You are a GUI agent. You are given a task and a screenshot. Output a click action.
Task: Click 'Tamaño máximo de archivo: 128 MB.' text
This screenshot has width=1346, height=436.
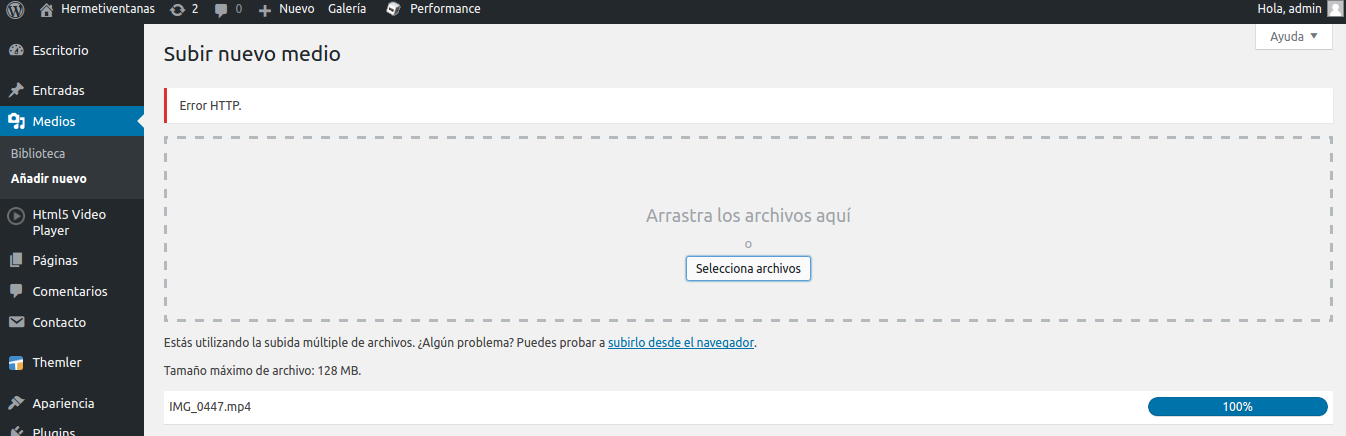262,370
